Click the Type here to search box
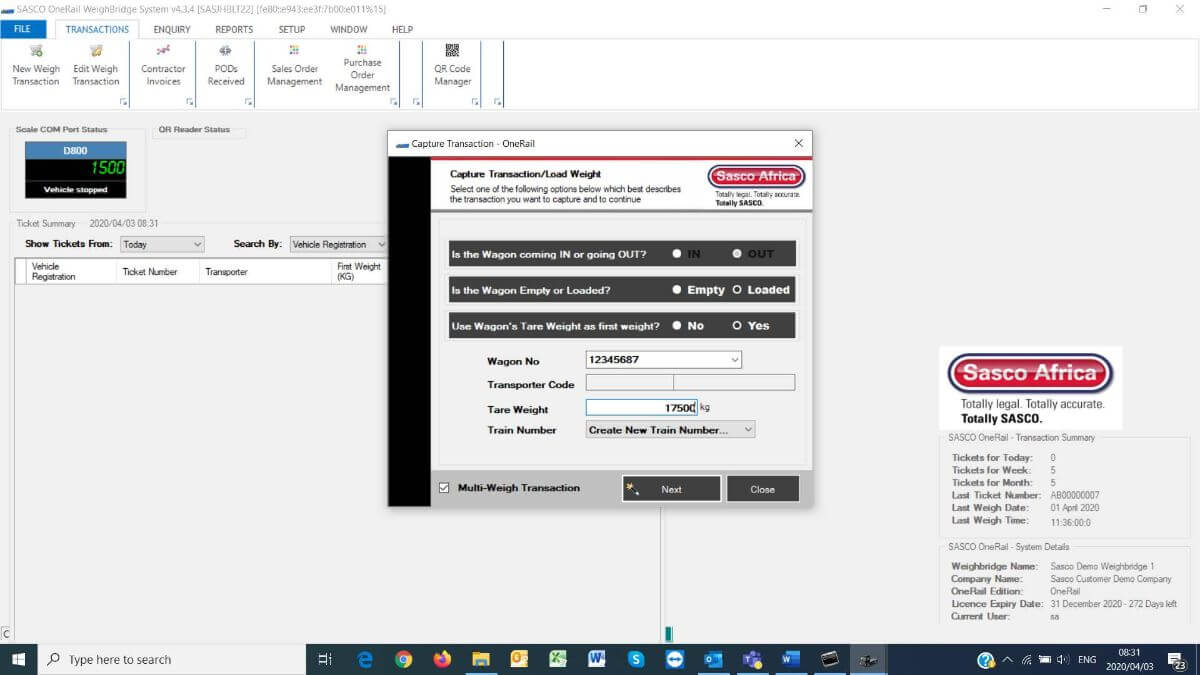Viewport: 1200px width, 675px height. coord(171,659)
